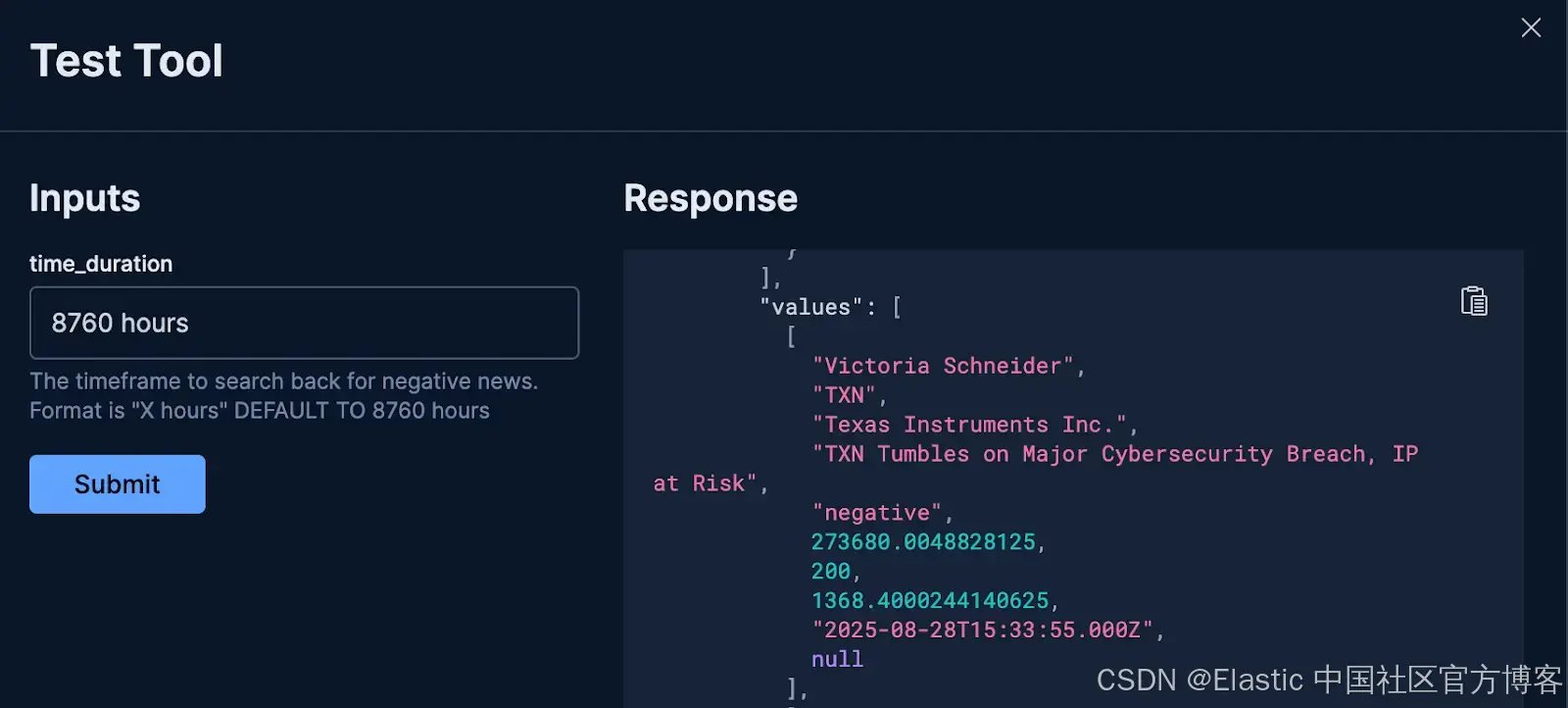Screen dimensions: 1568x708
Task: Click the timeframe help description text
Action: click(x=284, y=396)
